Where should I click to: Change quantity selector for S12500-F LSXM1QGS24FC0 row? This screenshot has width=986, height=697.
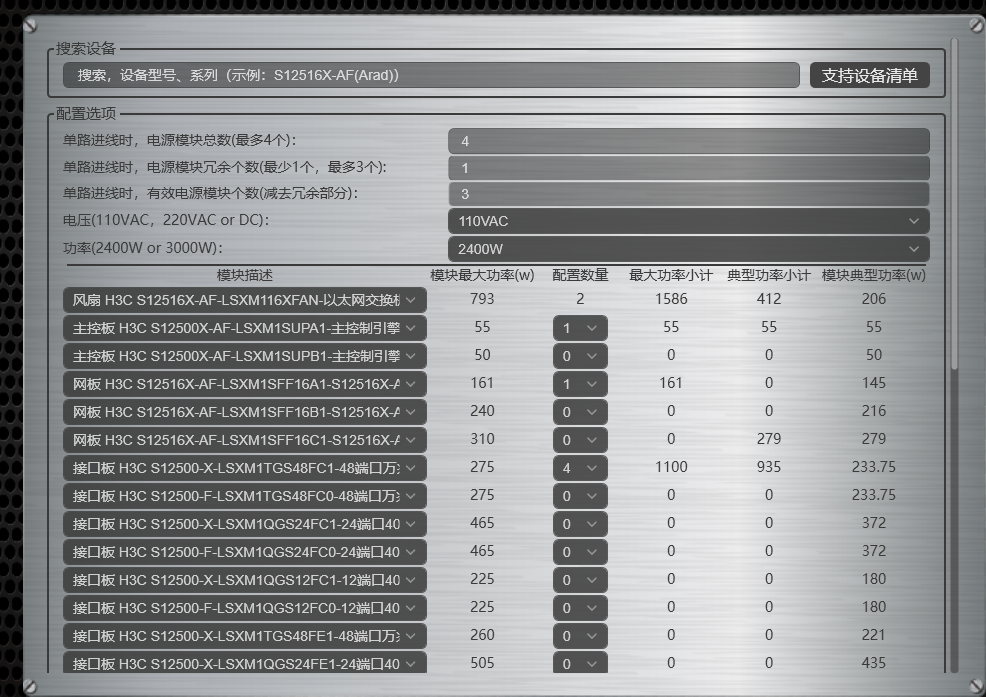[x=580, y=552]
